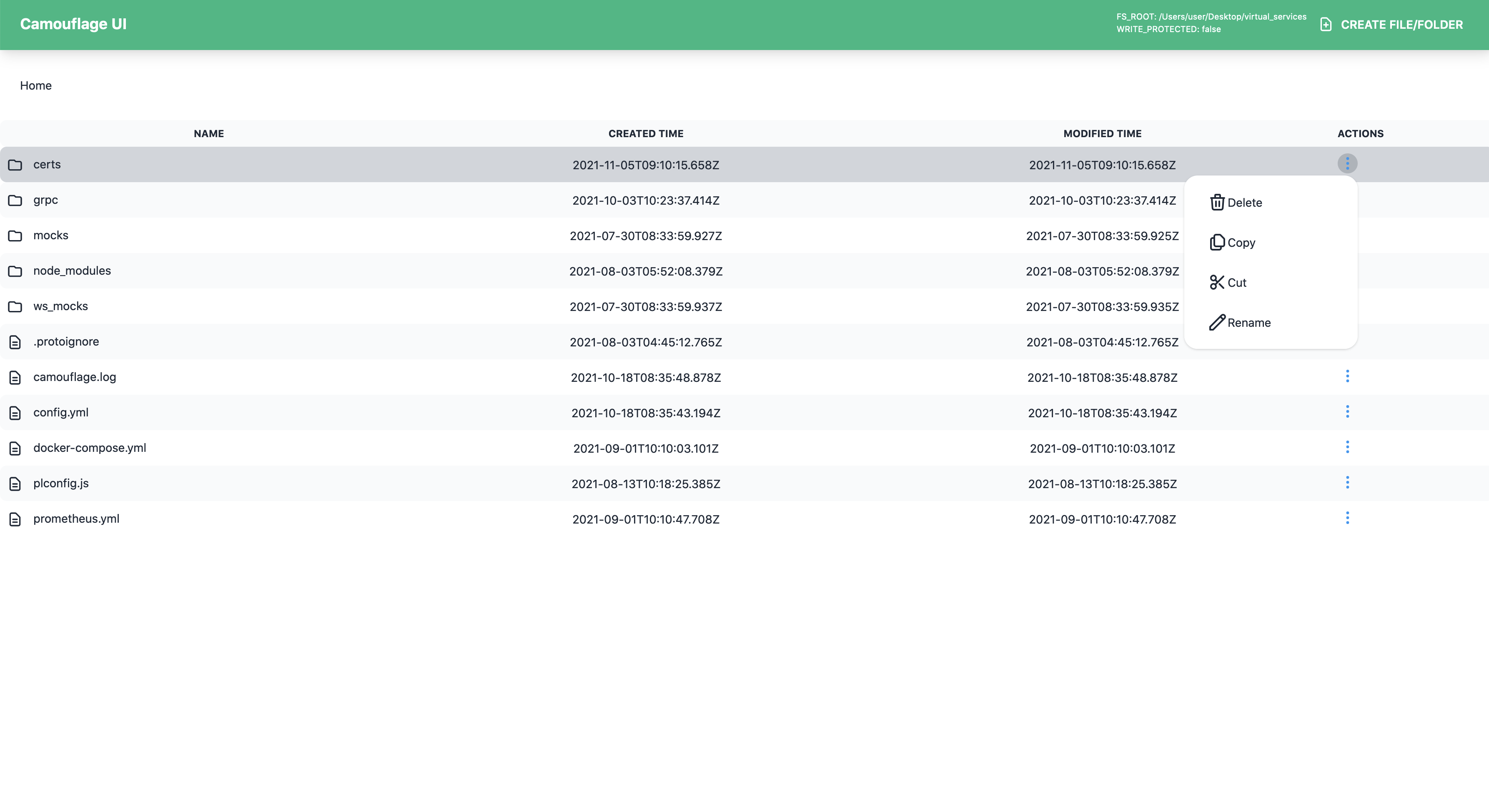Click the copy icon in context menu
The width and height of the screenshot is (1489, 812).
point(1217,242)
